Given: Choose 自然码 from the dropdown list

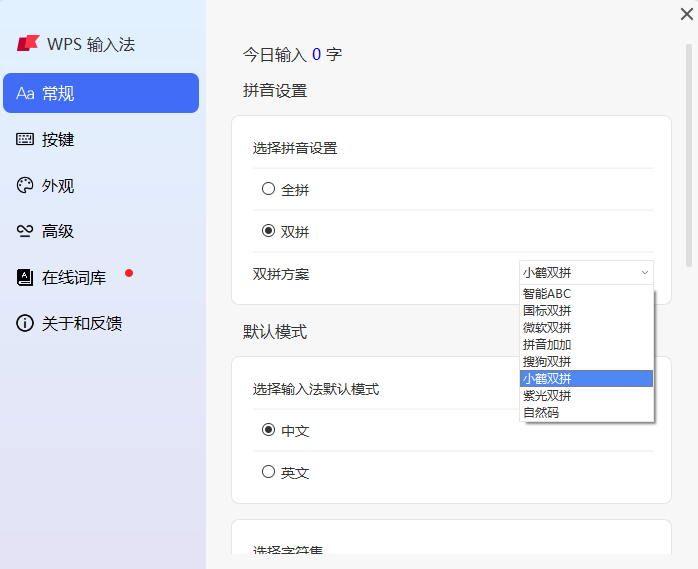Looking at the screenshot, I should (586, 412).
